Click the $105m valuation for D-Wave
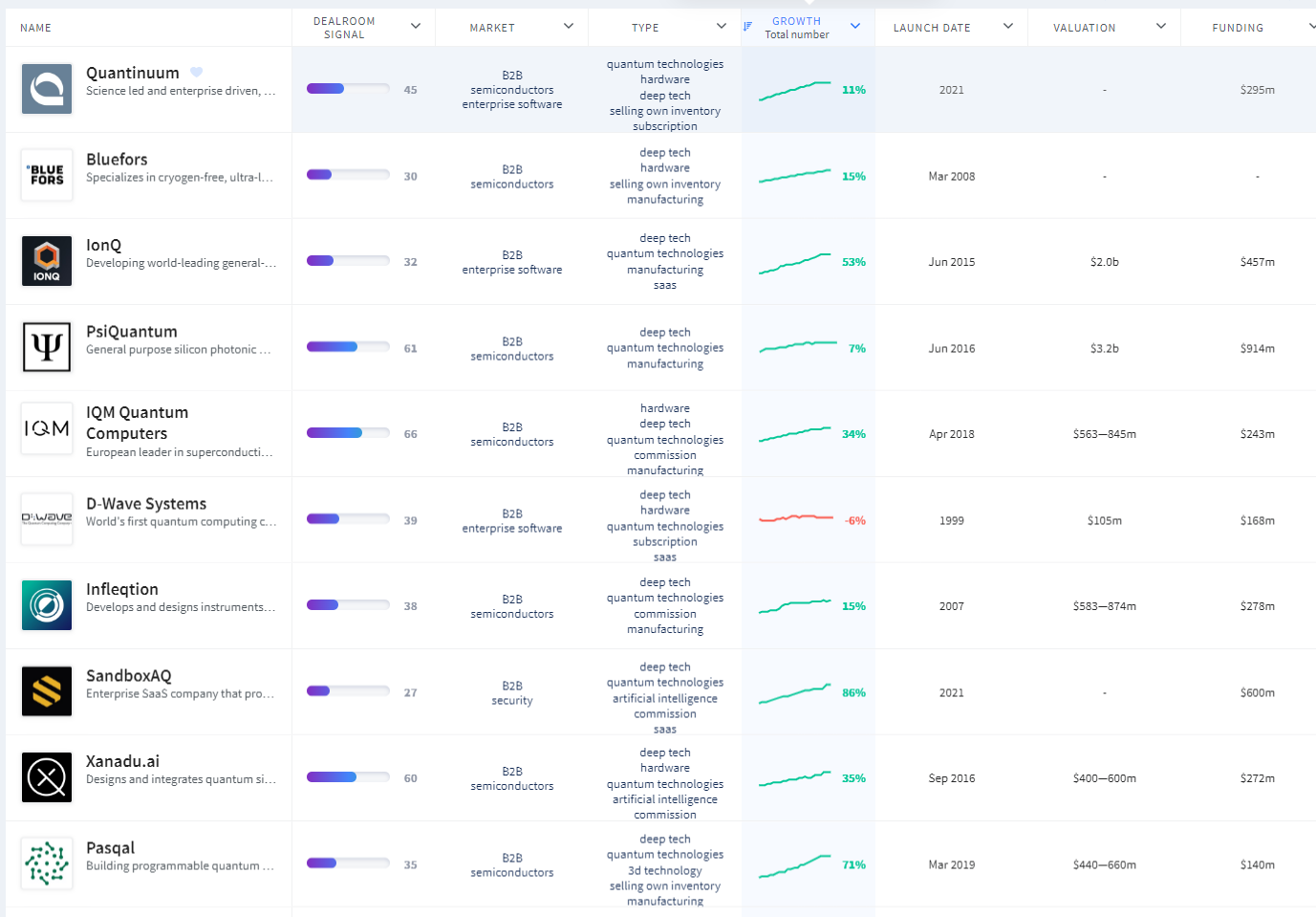This screenshot has width=1316, height=917. [1104, 520]
